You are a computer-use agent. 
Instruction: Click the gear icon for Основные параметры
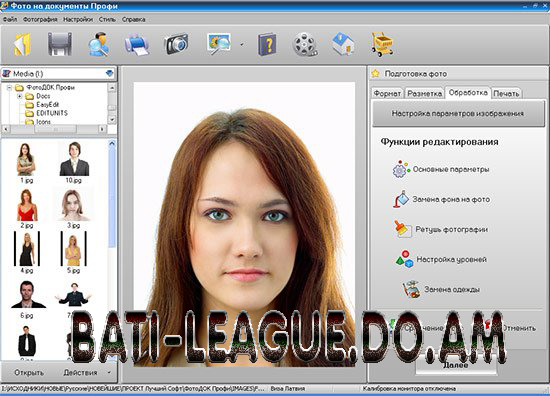[x=401, y=169]
